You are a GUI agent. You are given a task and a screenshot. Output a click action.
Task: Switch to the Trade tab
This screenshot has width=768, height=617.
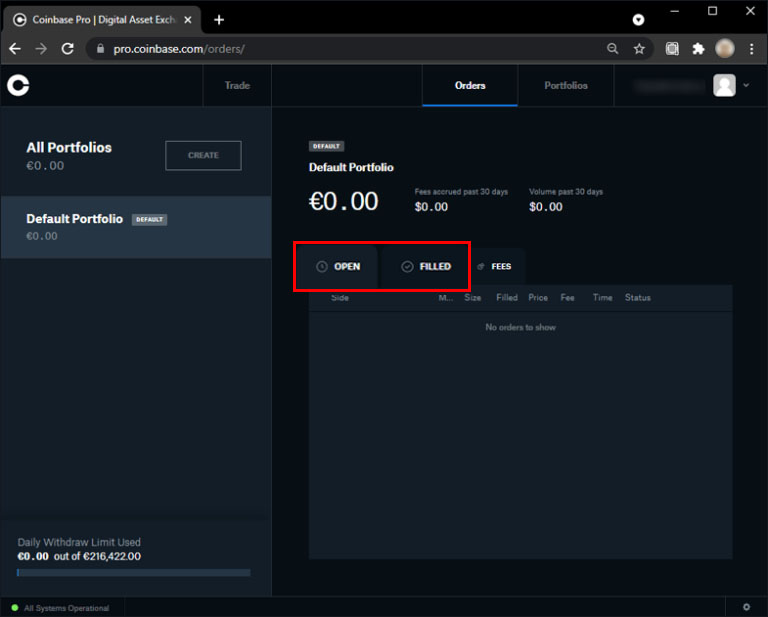pos(237,86)
